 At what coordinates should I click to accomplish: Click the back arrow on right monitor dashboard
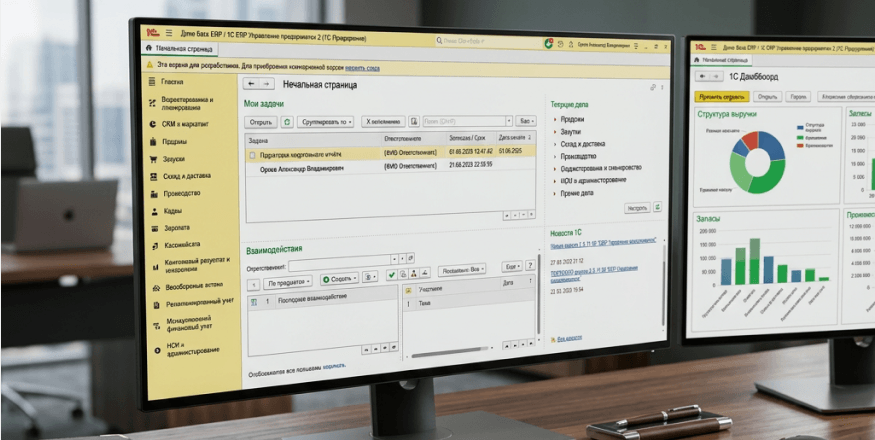pos(702,76)
